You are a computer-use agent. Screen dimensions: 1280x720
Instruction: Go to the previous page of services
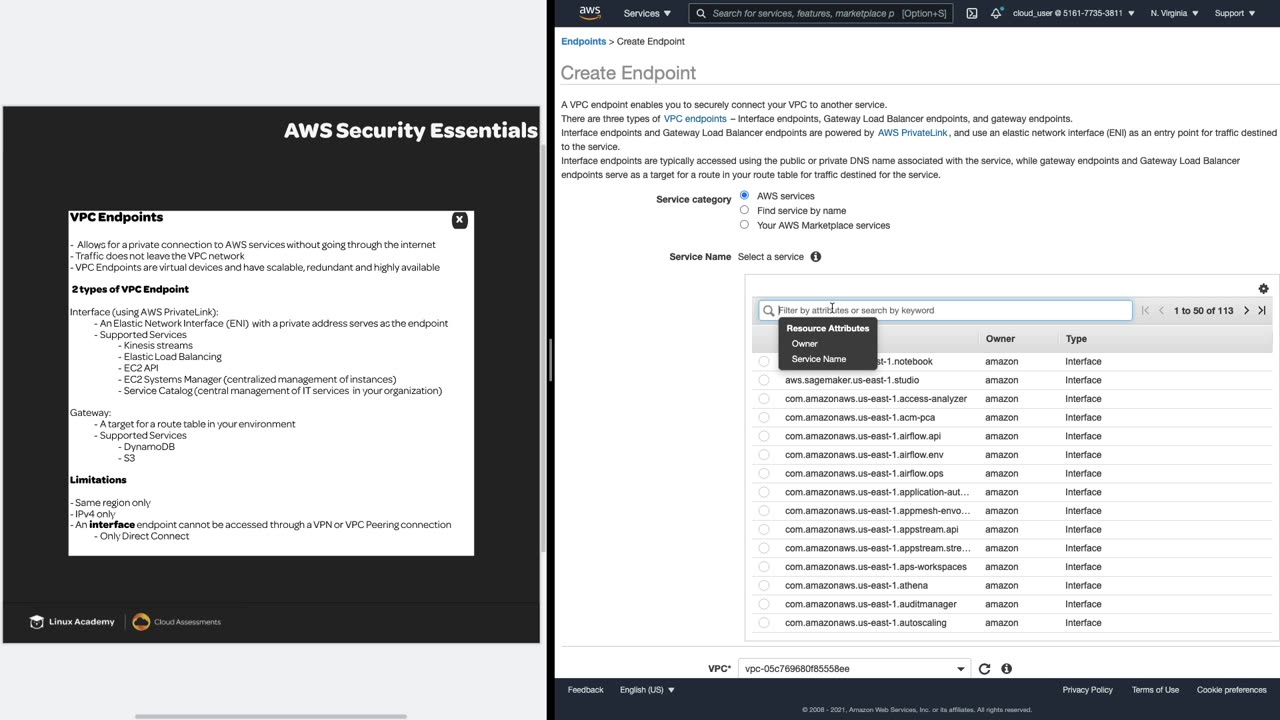point(1161,311)
